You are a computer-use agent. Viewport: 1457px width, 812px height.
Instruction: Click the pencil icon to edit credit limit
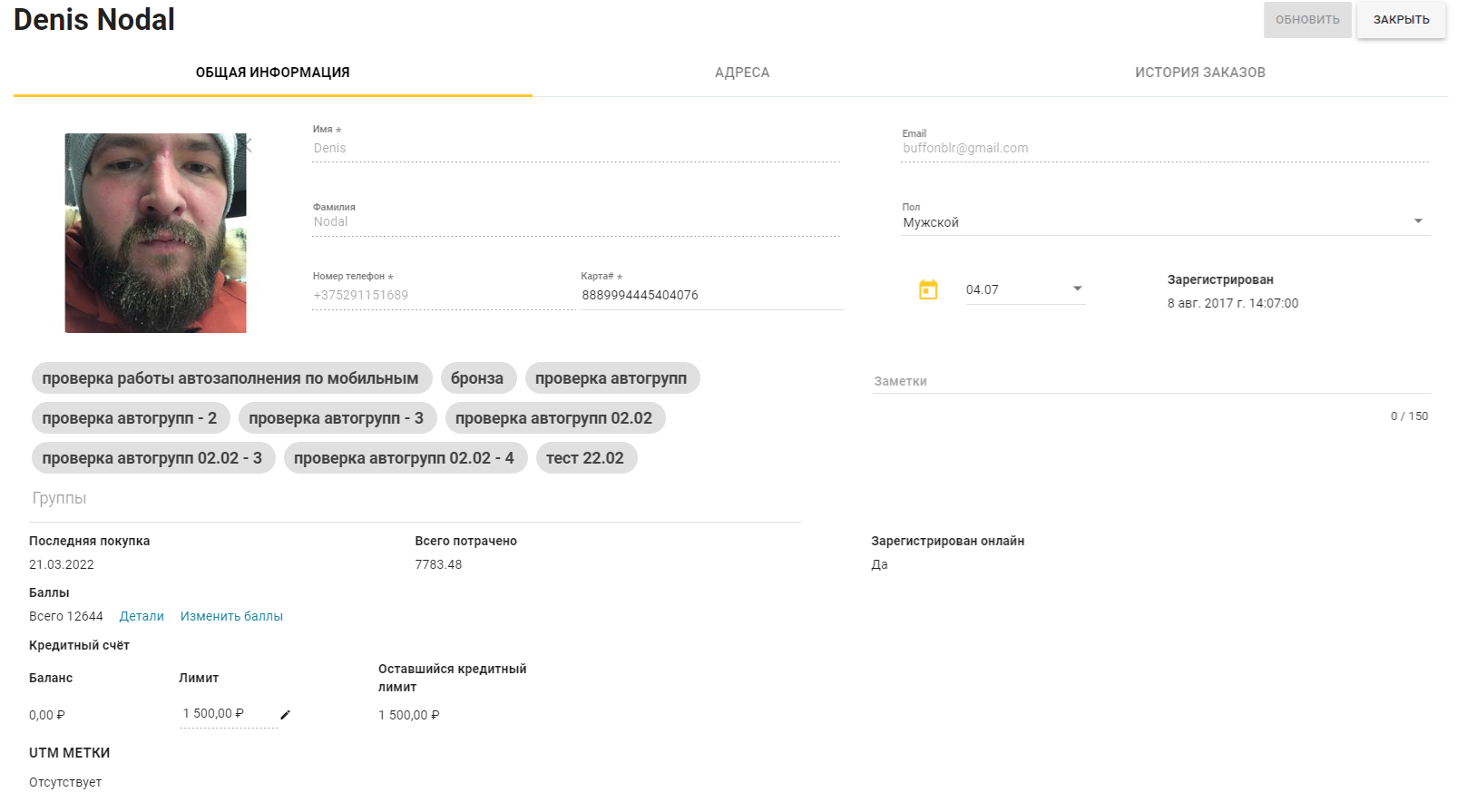(x=286, y=715)
